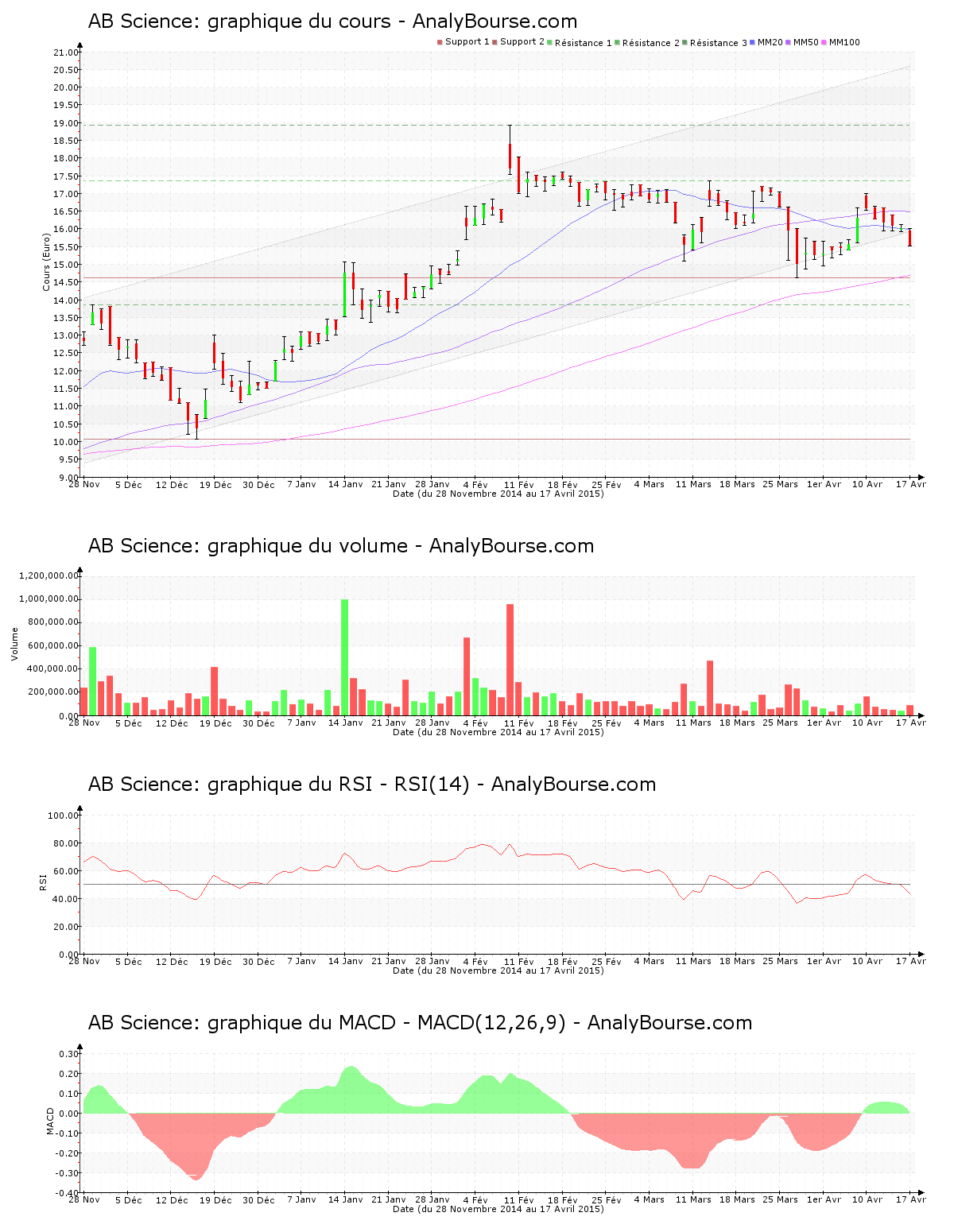Image resolution: width=954 pixels, height=1232 pixels.
Task: Click the 'RSI' y-axis label
Action: point(43,881)
